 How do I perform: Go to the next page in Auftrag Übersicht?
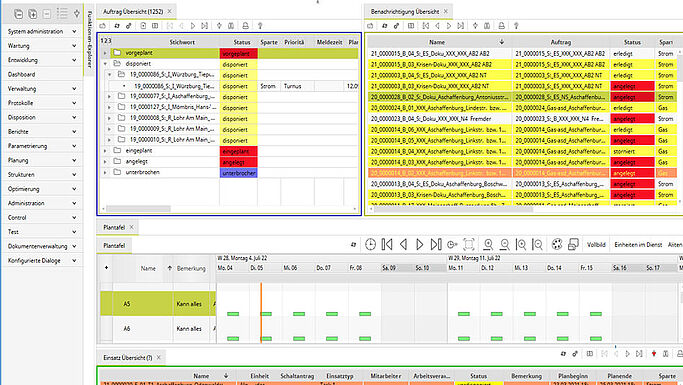193,26
